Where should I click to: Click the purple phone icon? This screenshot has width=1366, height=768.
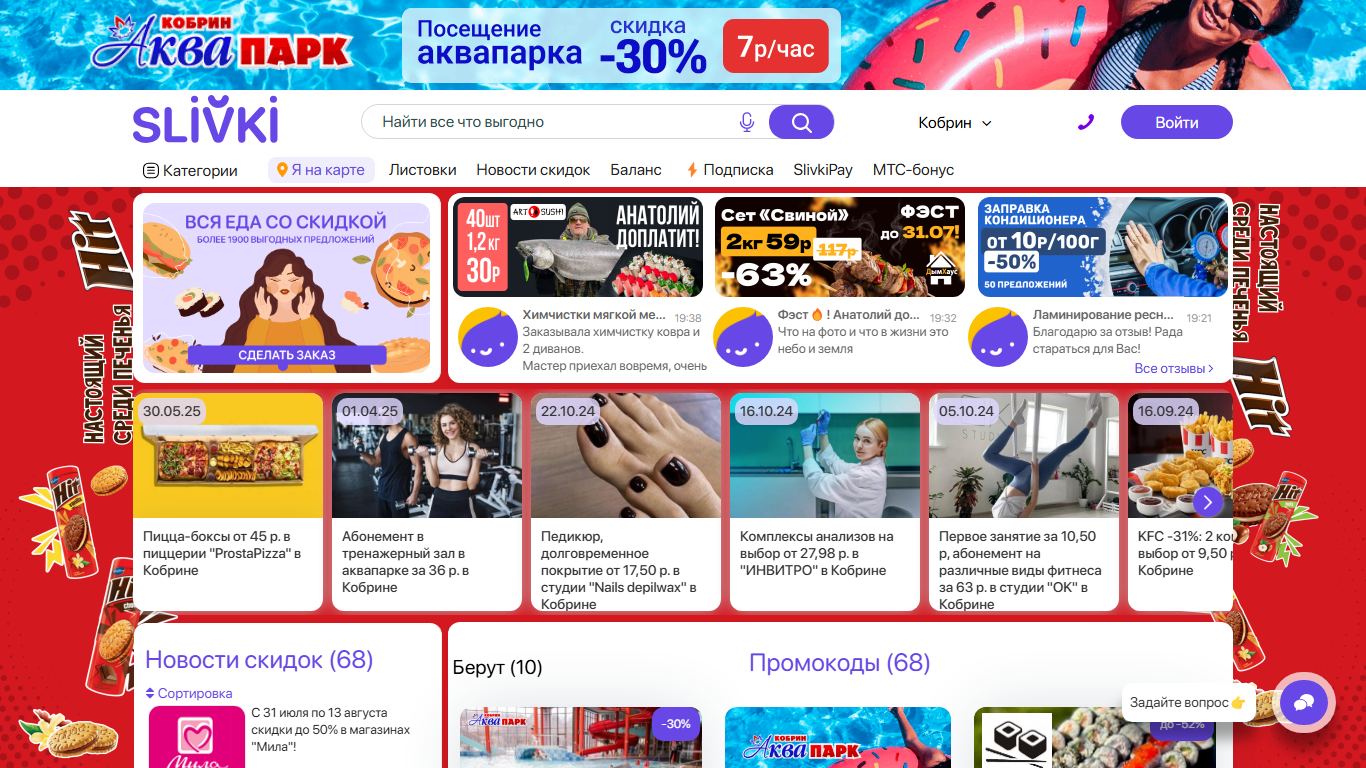click(x=1086, y=122)
